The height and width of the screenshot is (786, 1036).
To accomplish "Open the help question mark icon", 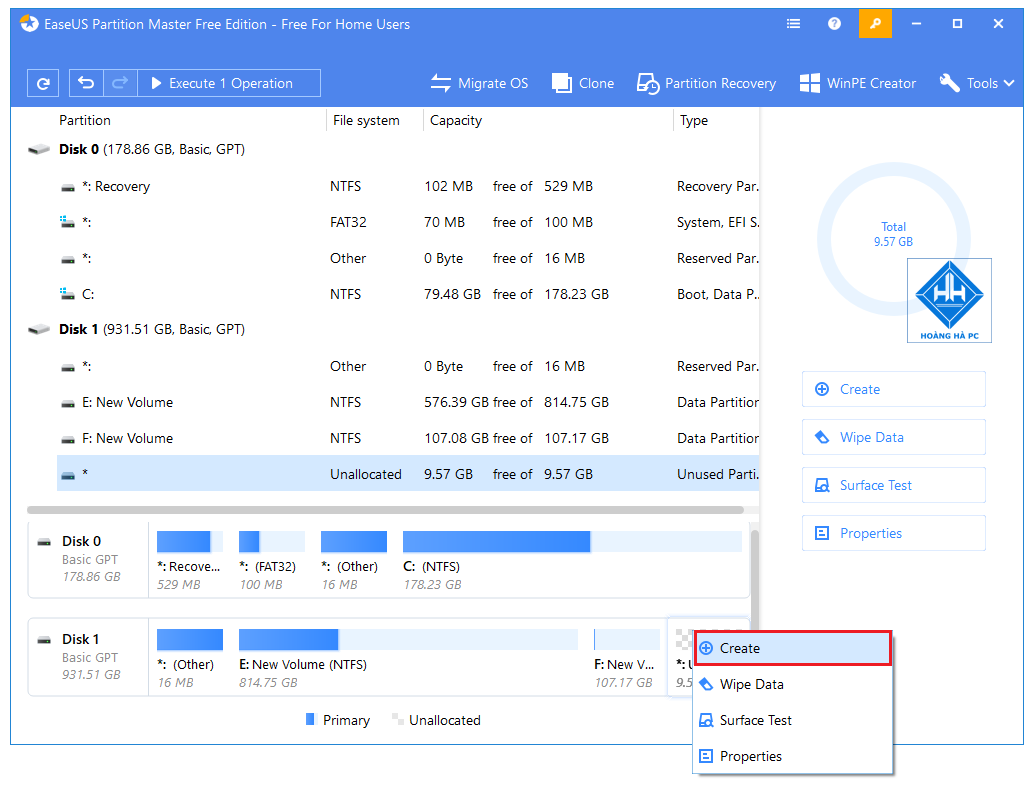I will (834, 23).
